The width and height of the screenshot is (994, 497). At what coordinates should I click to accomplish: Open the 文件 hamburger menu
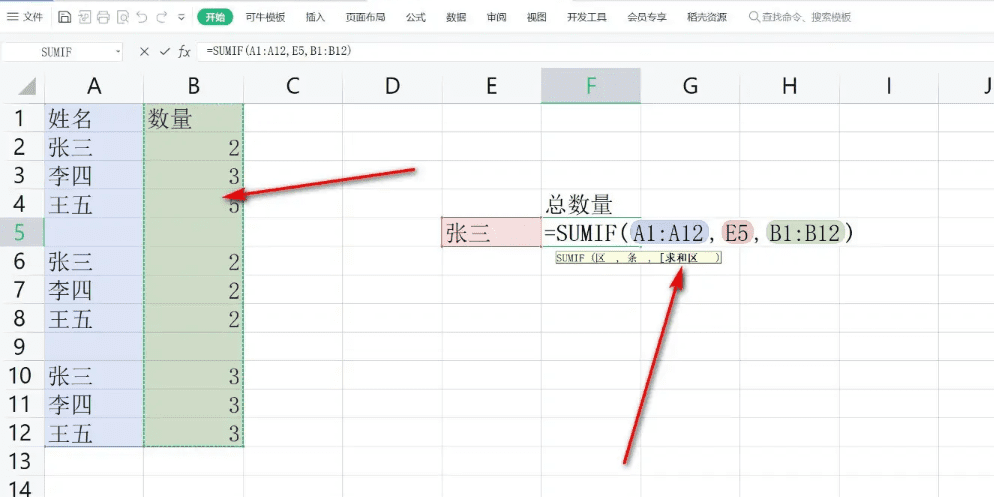[25, 17]
